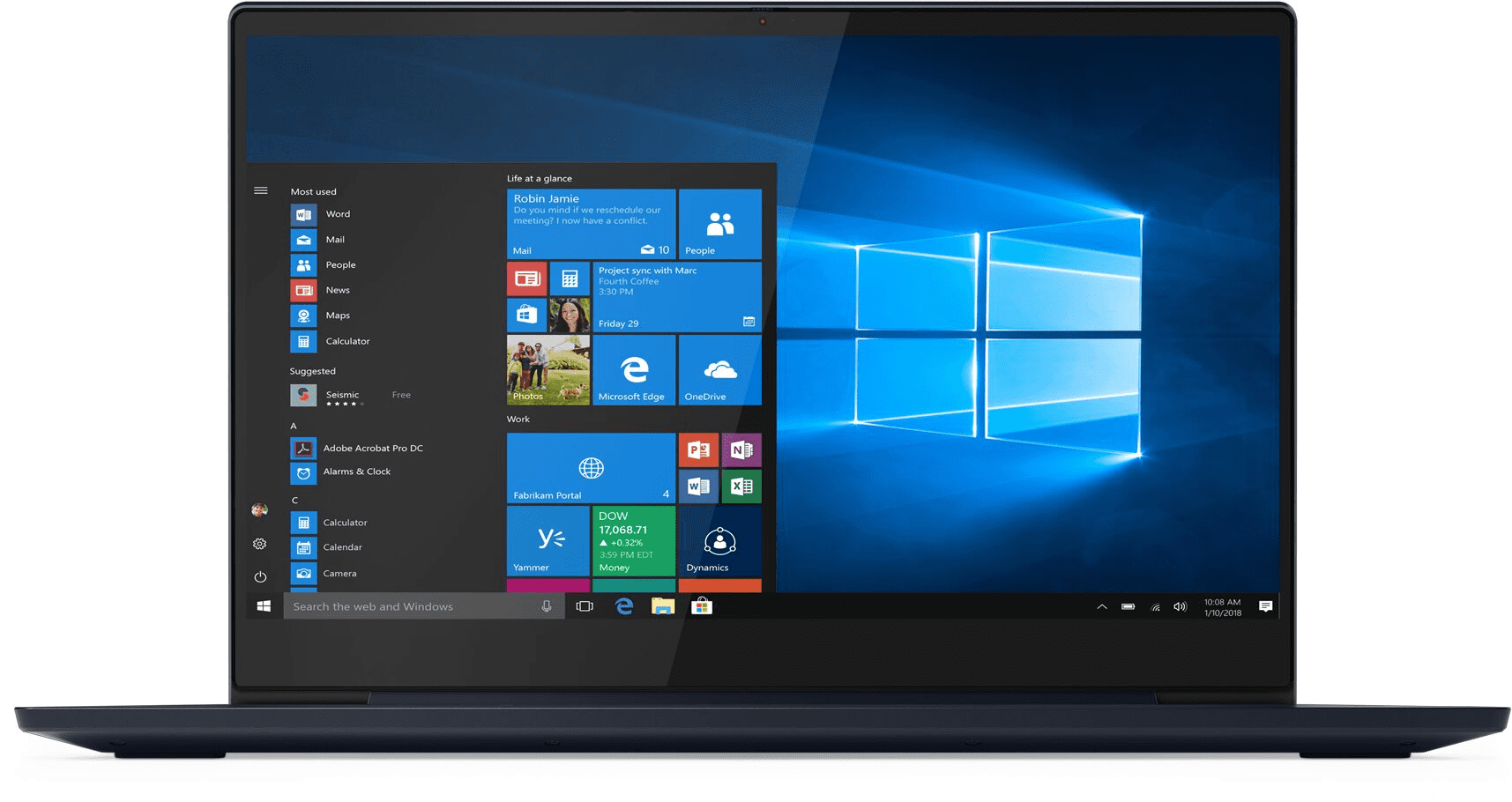Open user account picture
Image resolution: width=1512 pixels, height=802 pixels.
point(259,510)
